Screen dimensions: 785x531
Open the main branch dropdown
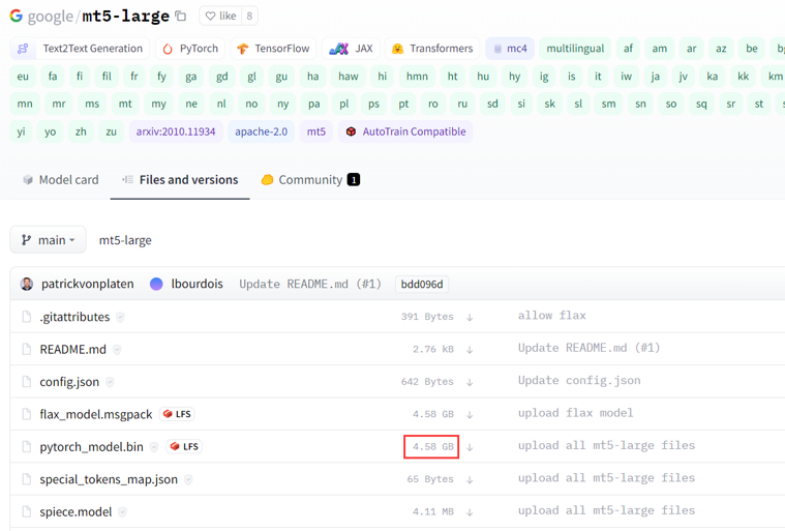pyautogui.click(x=48, y=240)
